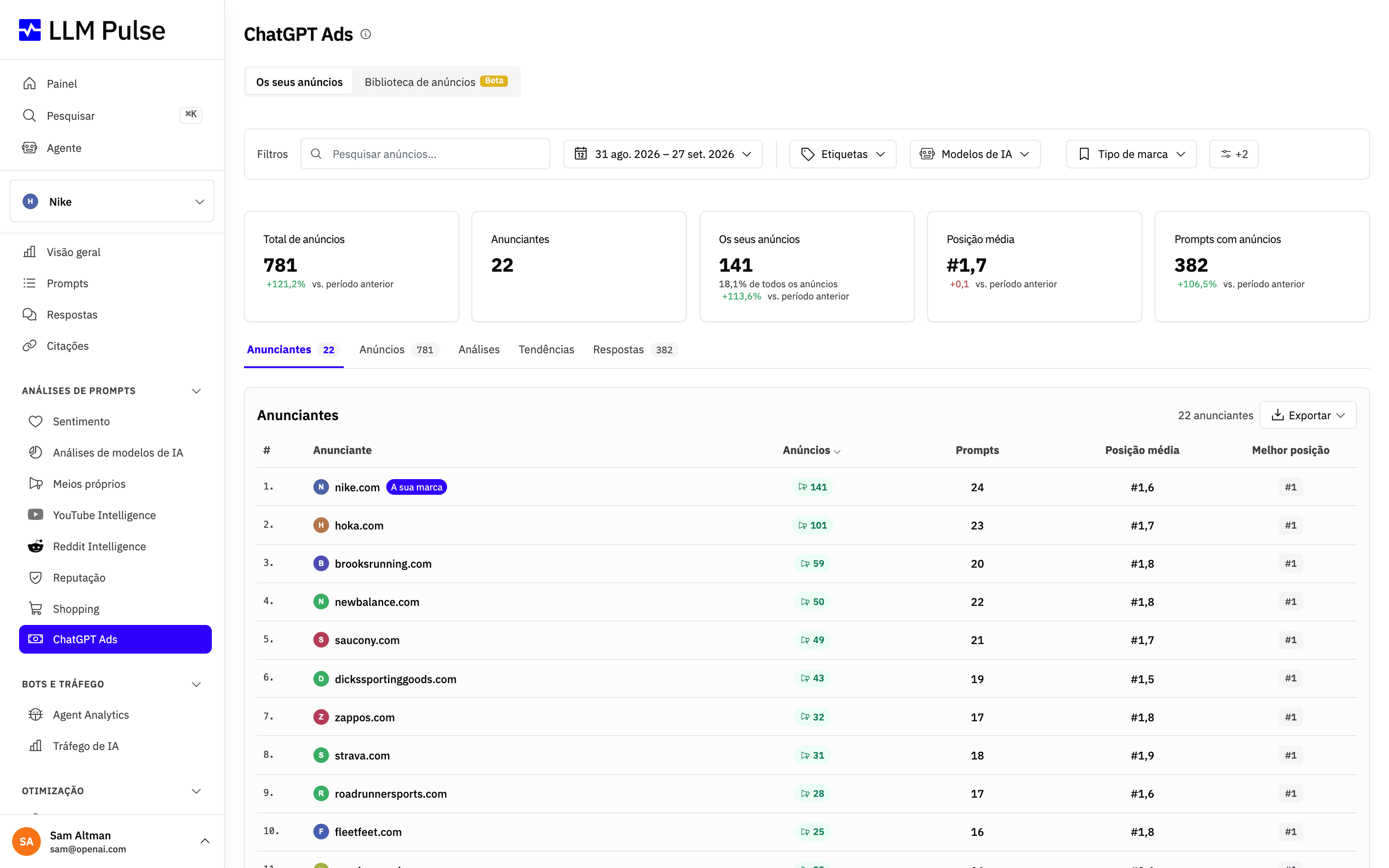The width and height of the screenshot is (1389, 868).
Task: Click the Pesquisar anúncios search field
Action: click(x=425, y=154)
